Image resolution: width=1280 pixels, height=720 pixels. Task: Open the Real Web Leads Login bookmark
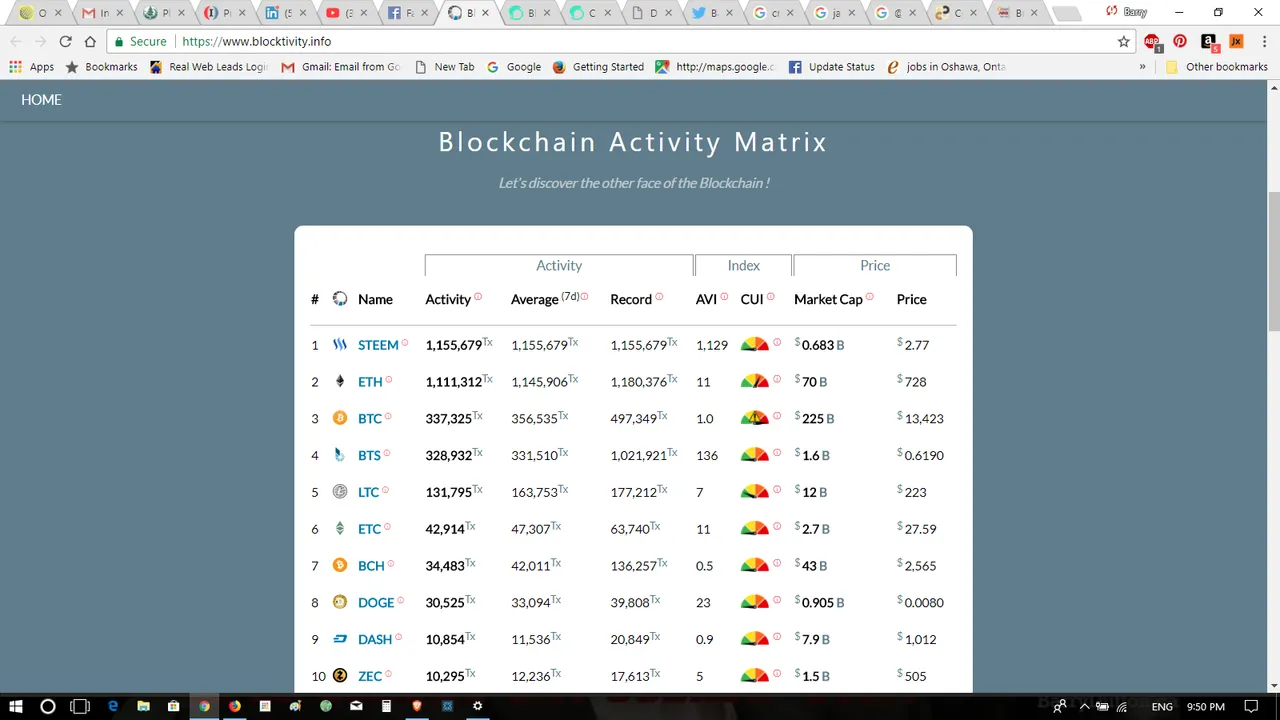point(209,67)
